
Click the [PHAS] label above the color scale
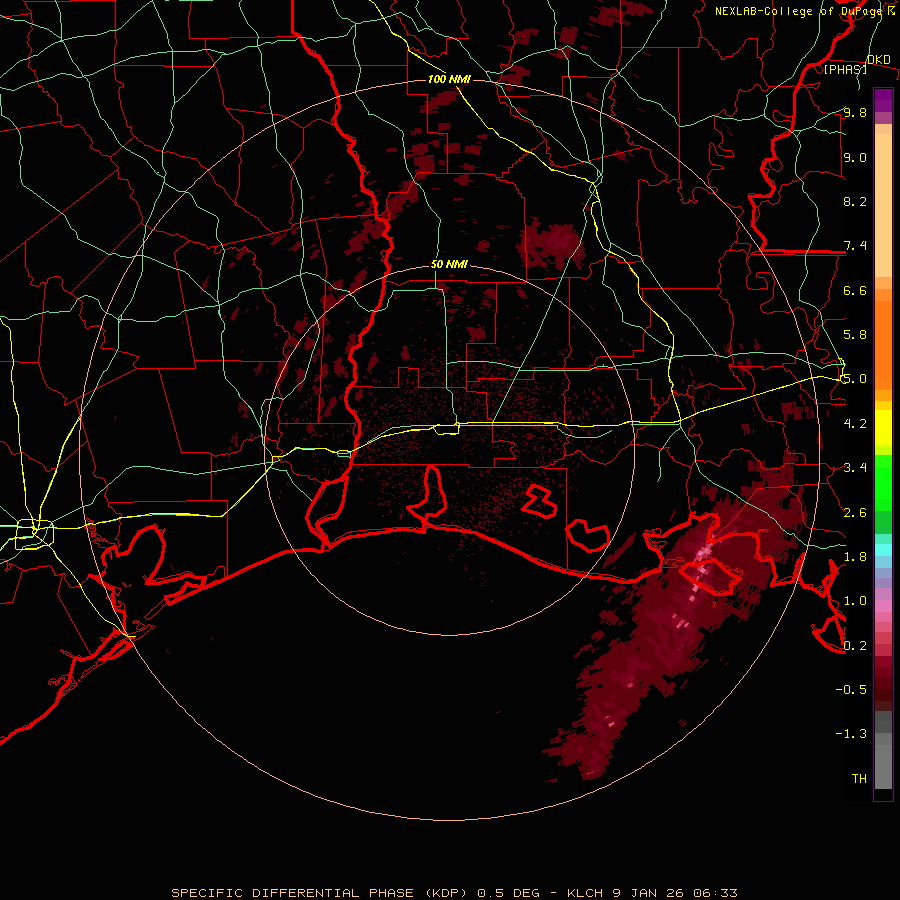click(845, 69)
